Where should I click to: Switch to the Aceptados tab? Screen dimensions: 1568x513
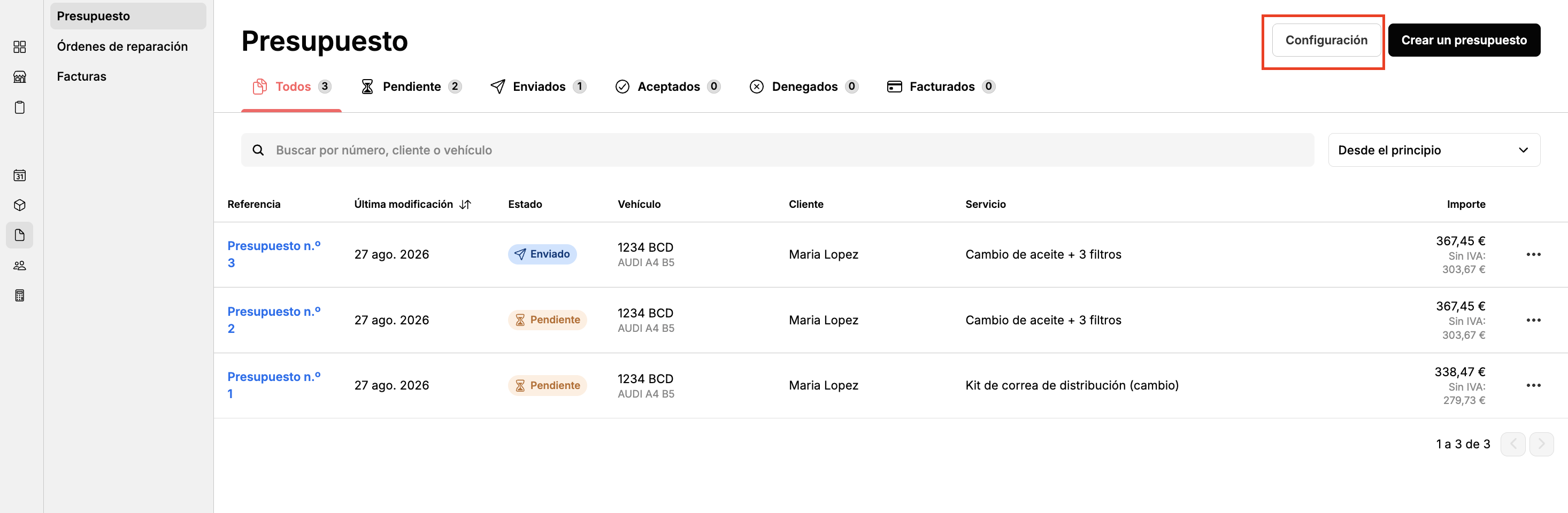point(668,87)
